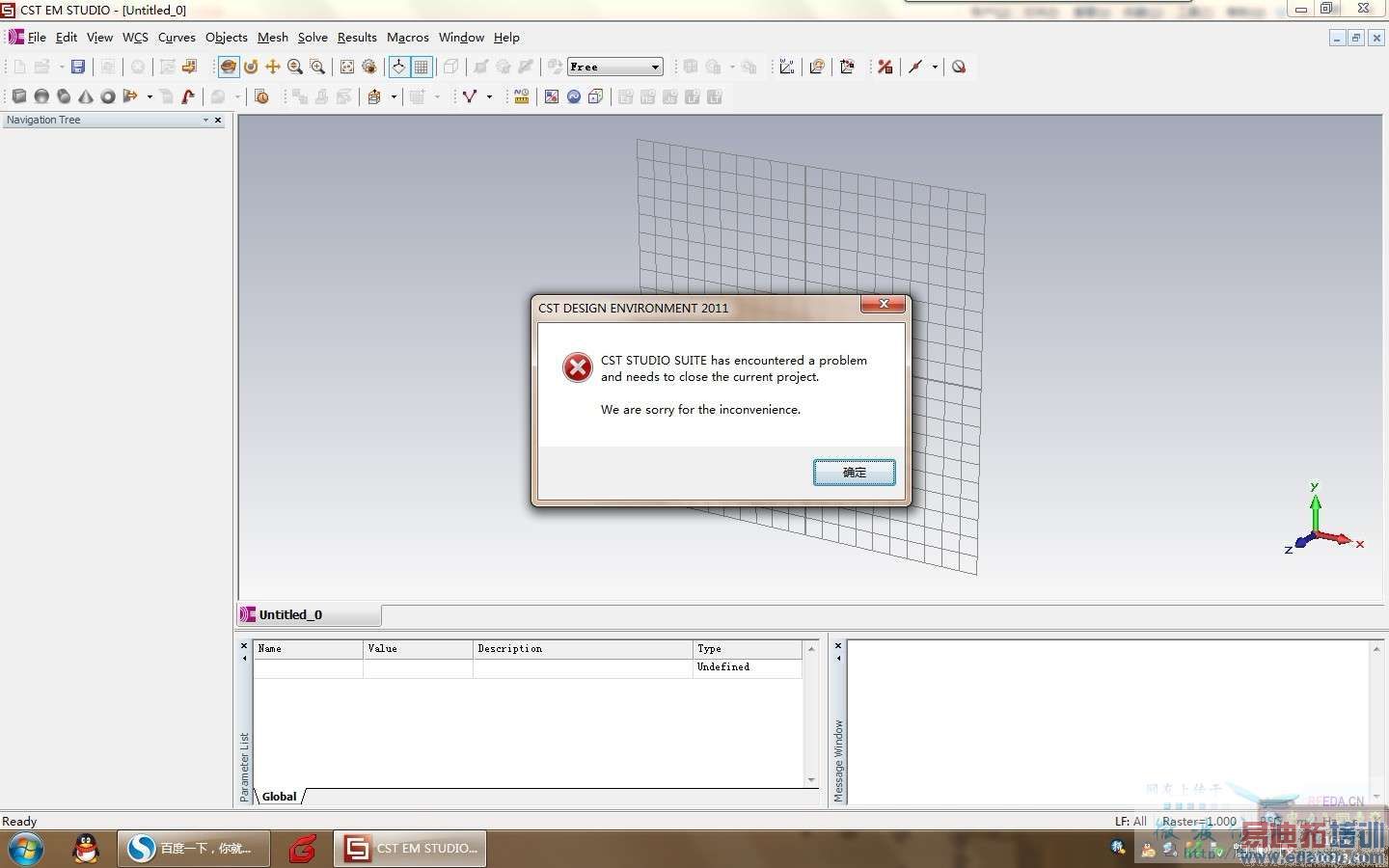Open the Help menu

[x=506, y=37]
